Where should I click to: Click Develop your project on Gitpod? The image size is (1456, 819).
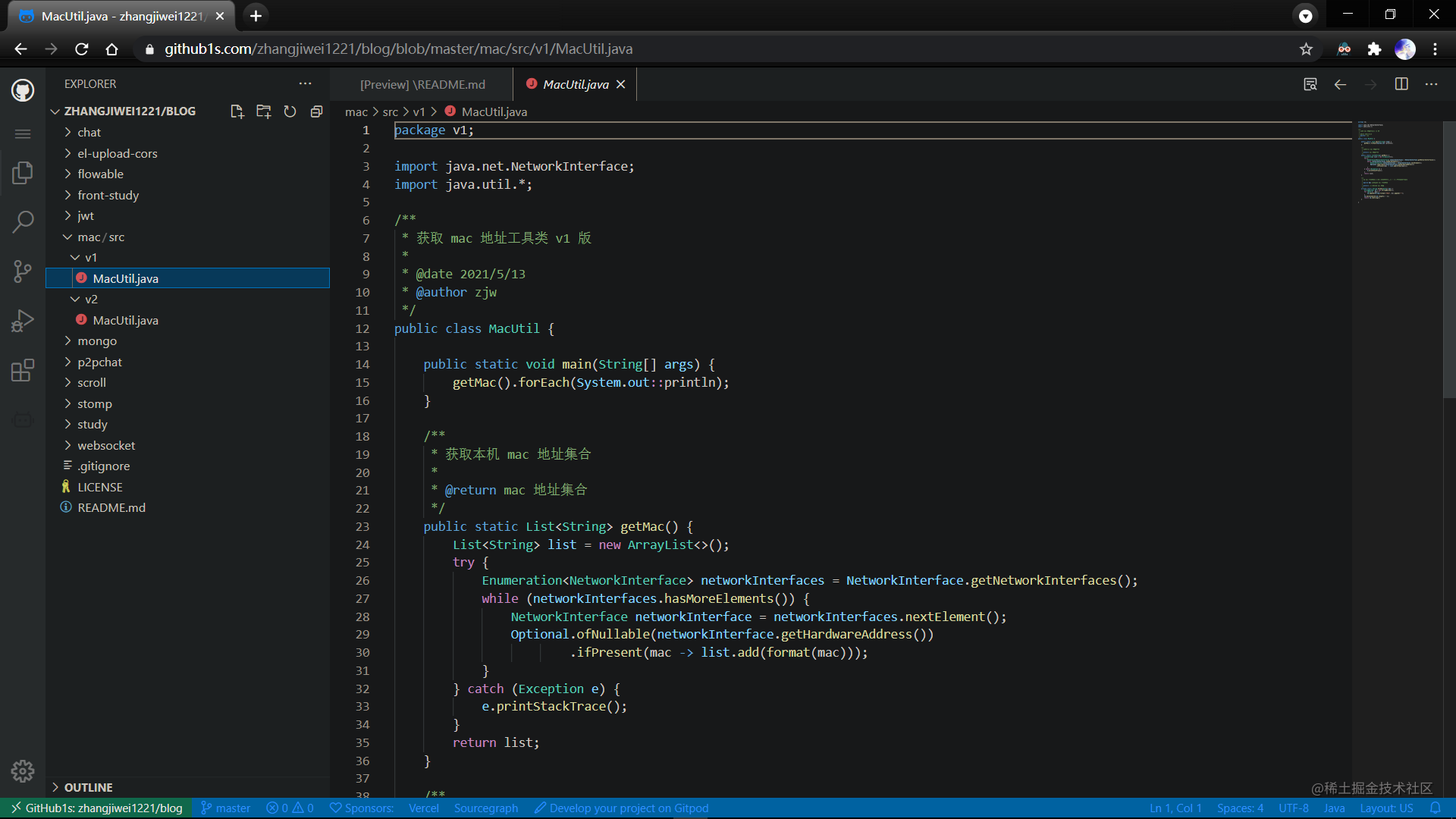(621, 808)
